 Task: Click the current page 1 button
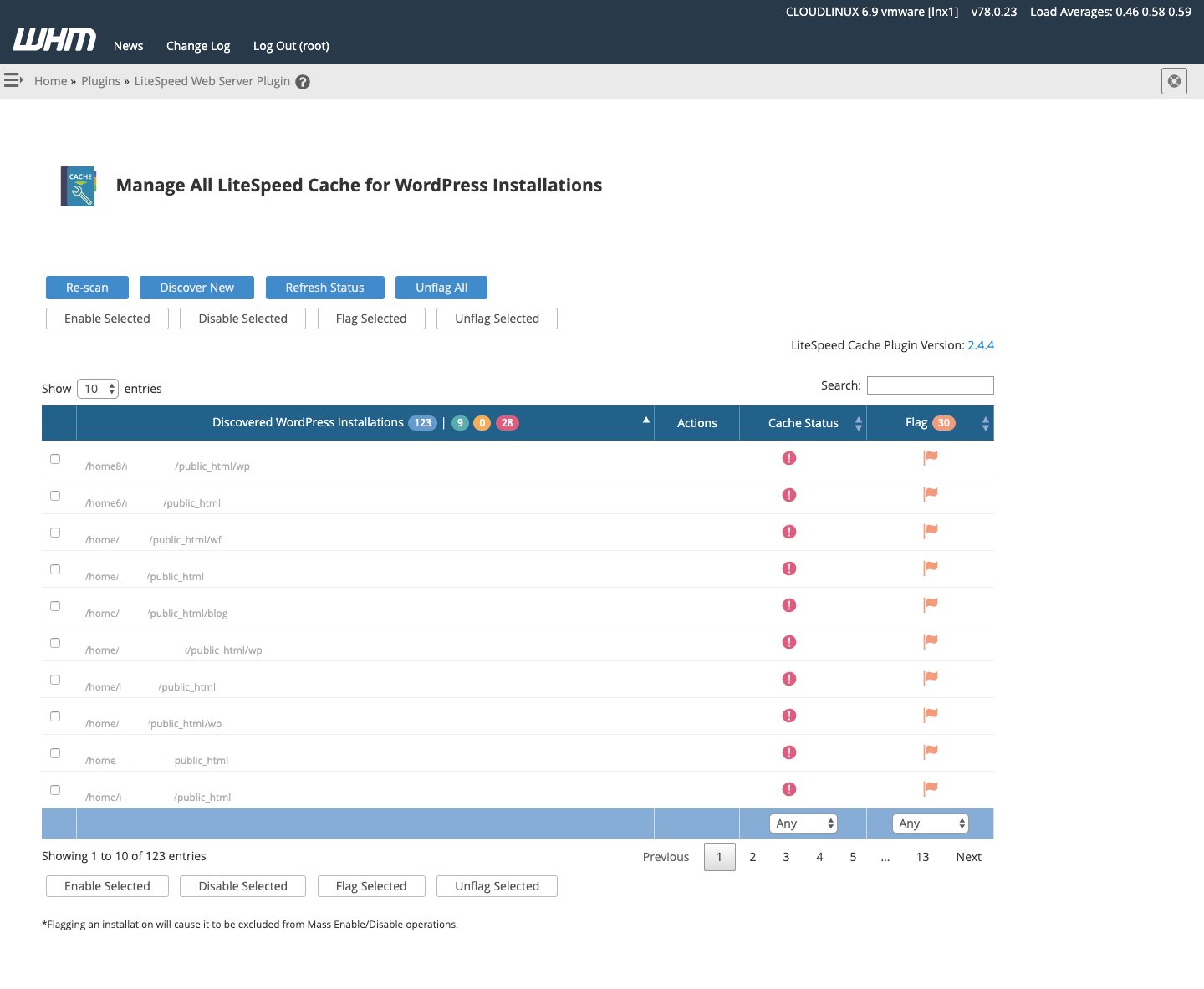click(x=719, y=857)
